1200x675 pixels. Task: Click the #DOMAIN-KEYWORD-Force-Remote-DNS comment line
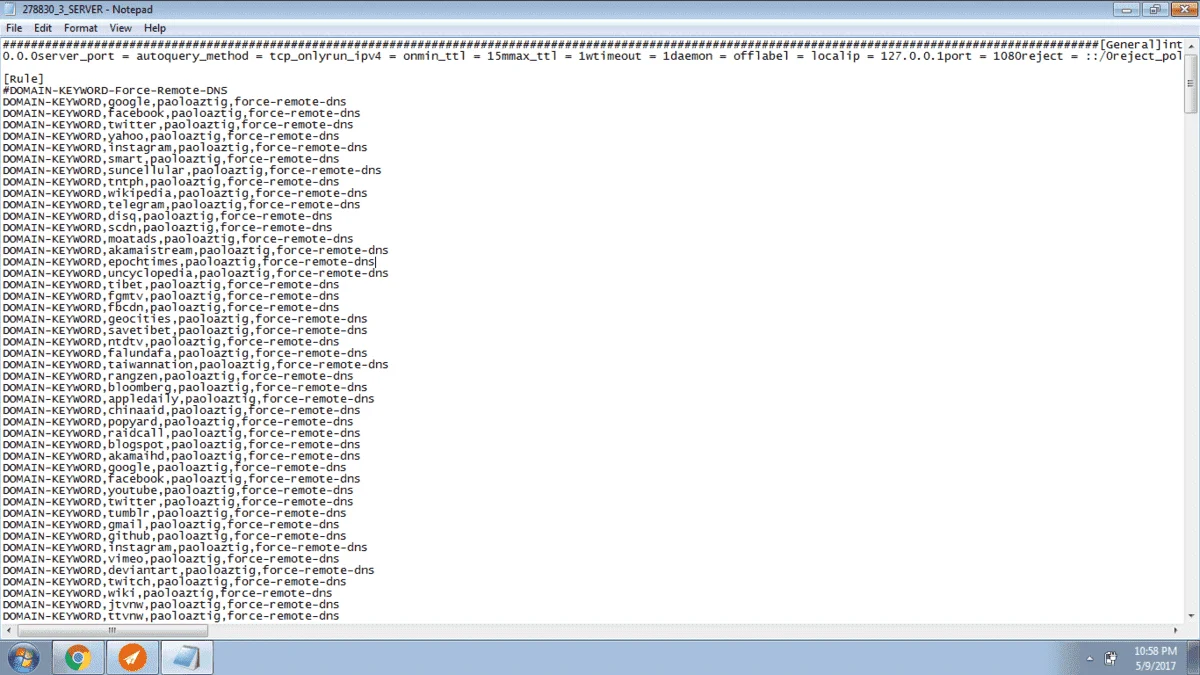[x=115, y=90]
